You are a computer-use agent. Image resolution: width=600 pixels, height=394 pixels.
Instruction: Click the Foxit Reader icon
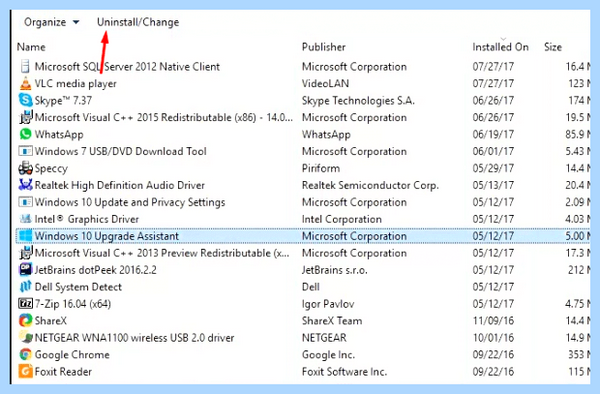[x=25, y=371]
